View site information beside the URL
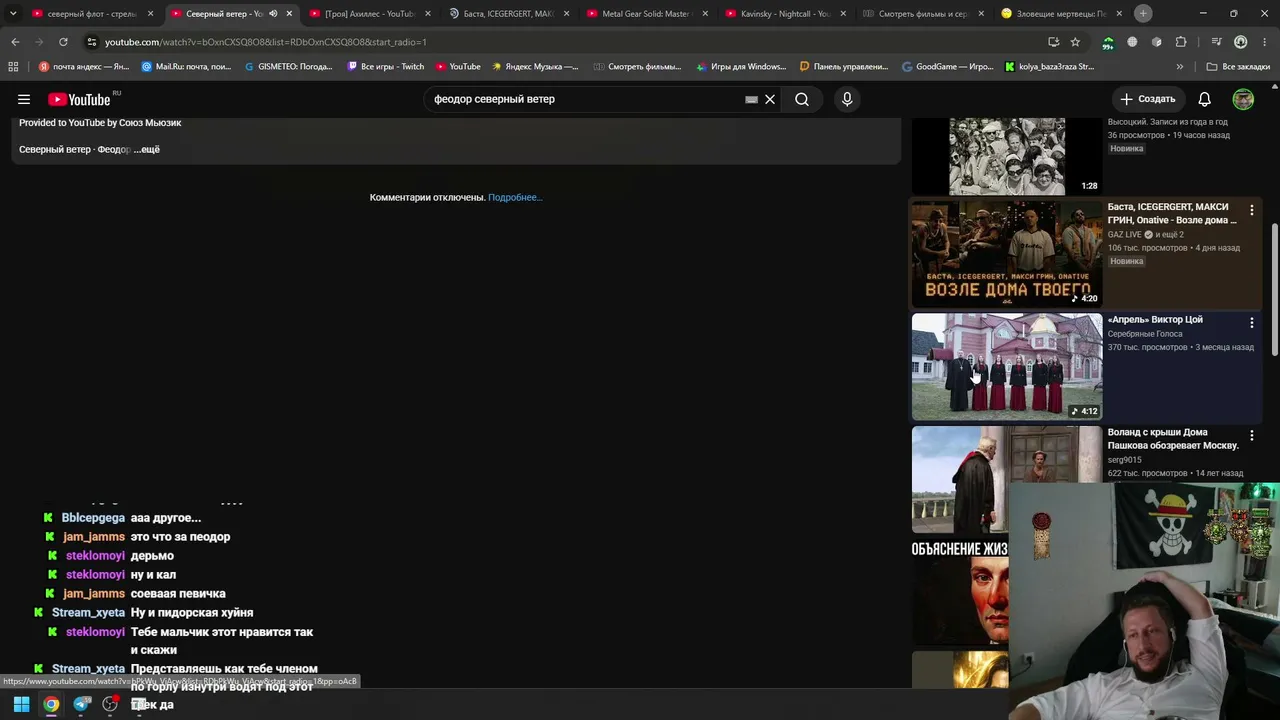Viewport: 1280px width, 720px height. coord(91,42)
